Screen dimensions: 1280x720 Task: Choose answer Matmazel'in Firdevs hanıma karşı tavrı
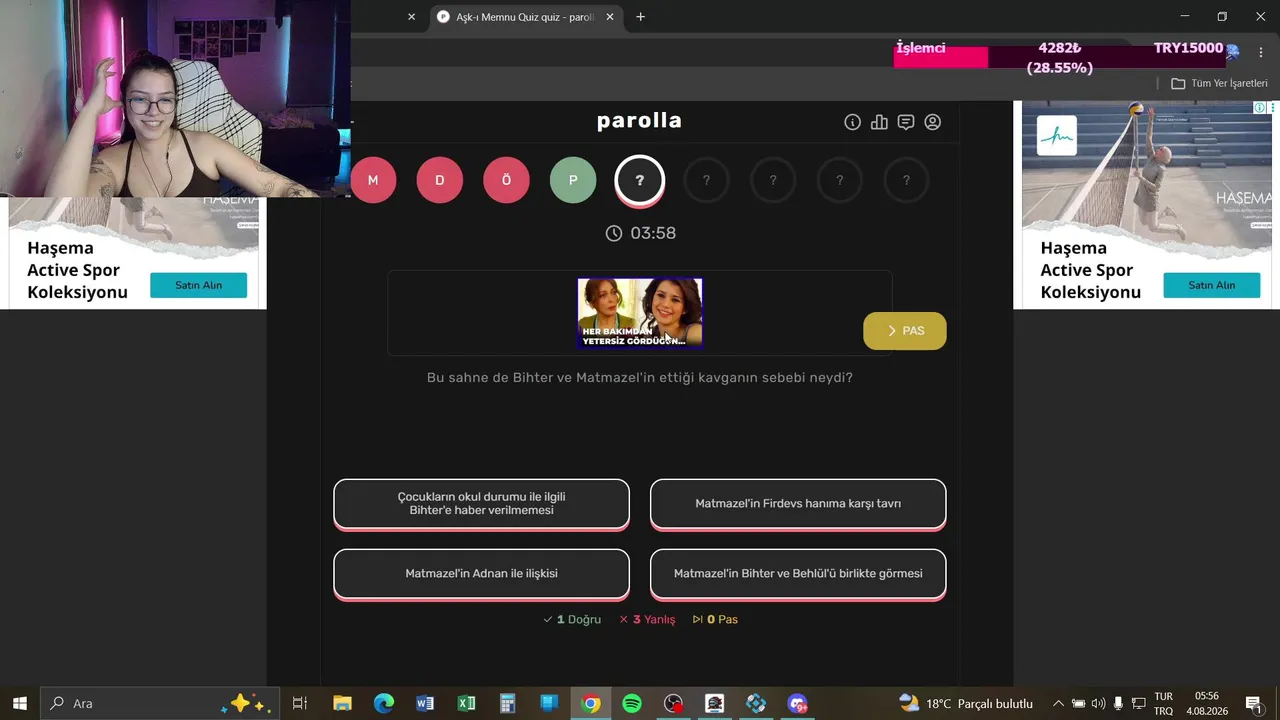point(798,504)
